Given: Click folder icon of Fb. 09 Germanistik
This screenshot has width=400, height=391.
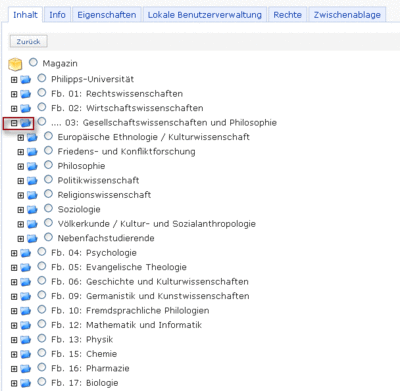Looking at the screenshot, I should pos(25,297).
